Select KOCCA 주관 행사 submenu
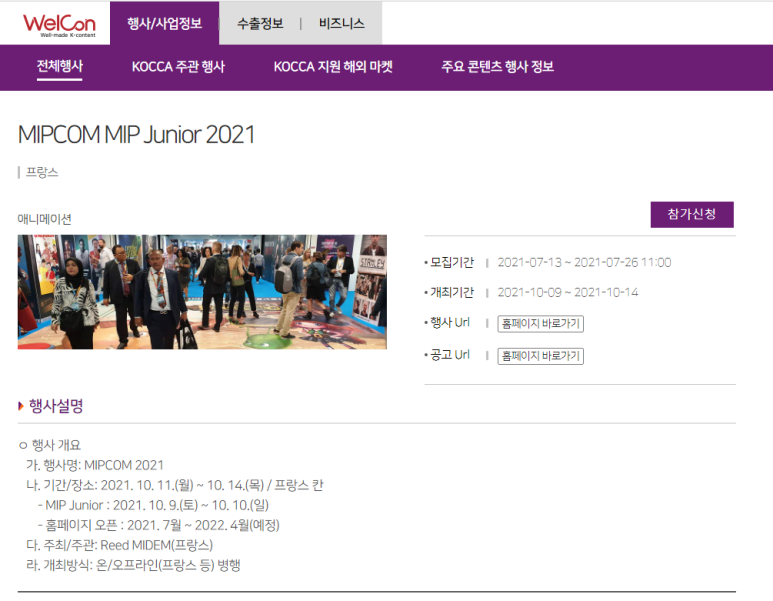 tap(178, 67)
